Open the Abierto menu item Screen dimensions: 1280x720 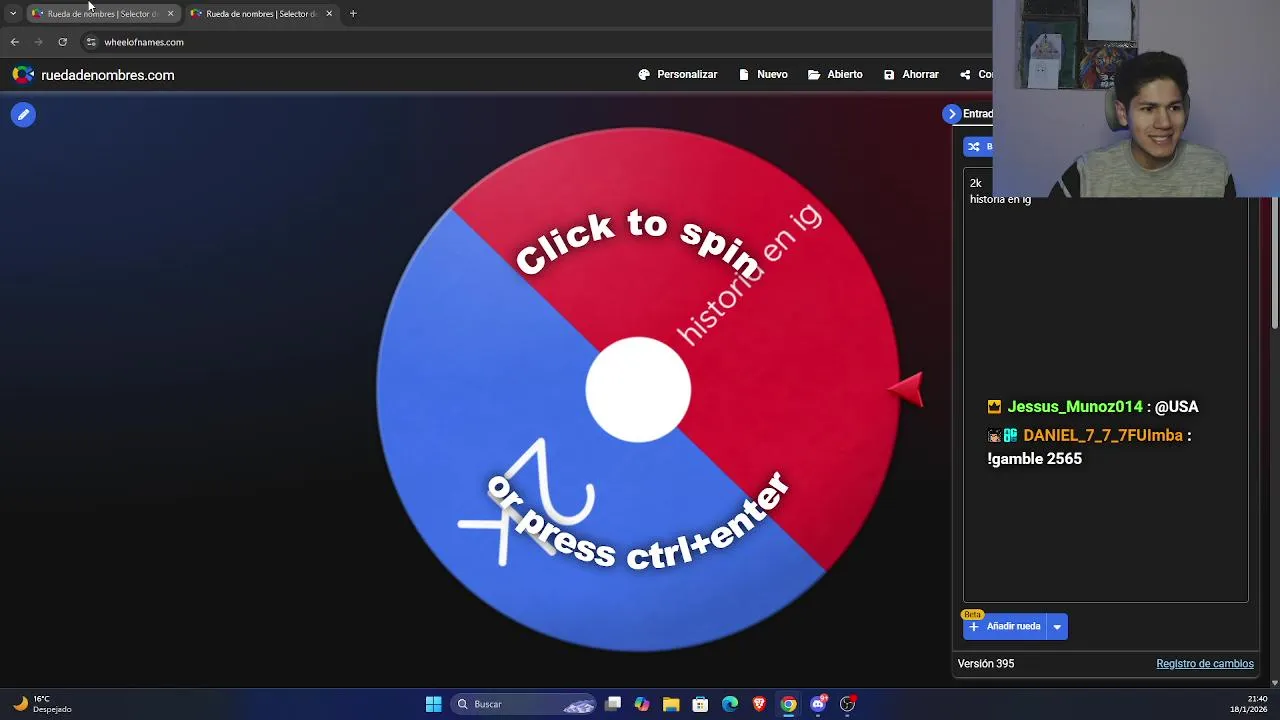pyautogui.click(x=835, y=75)
